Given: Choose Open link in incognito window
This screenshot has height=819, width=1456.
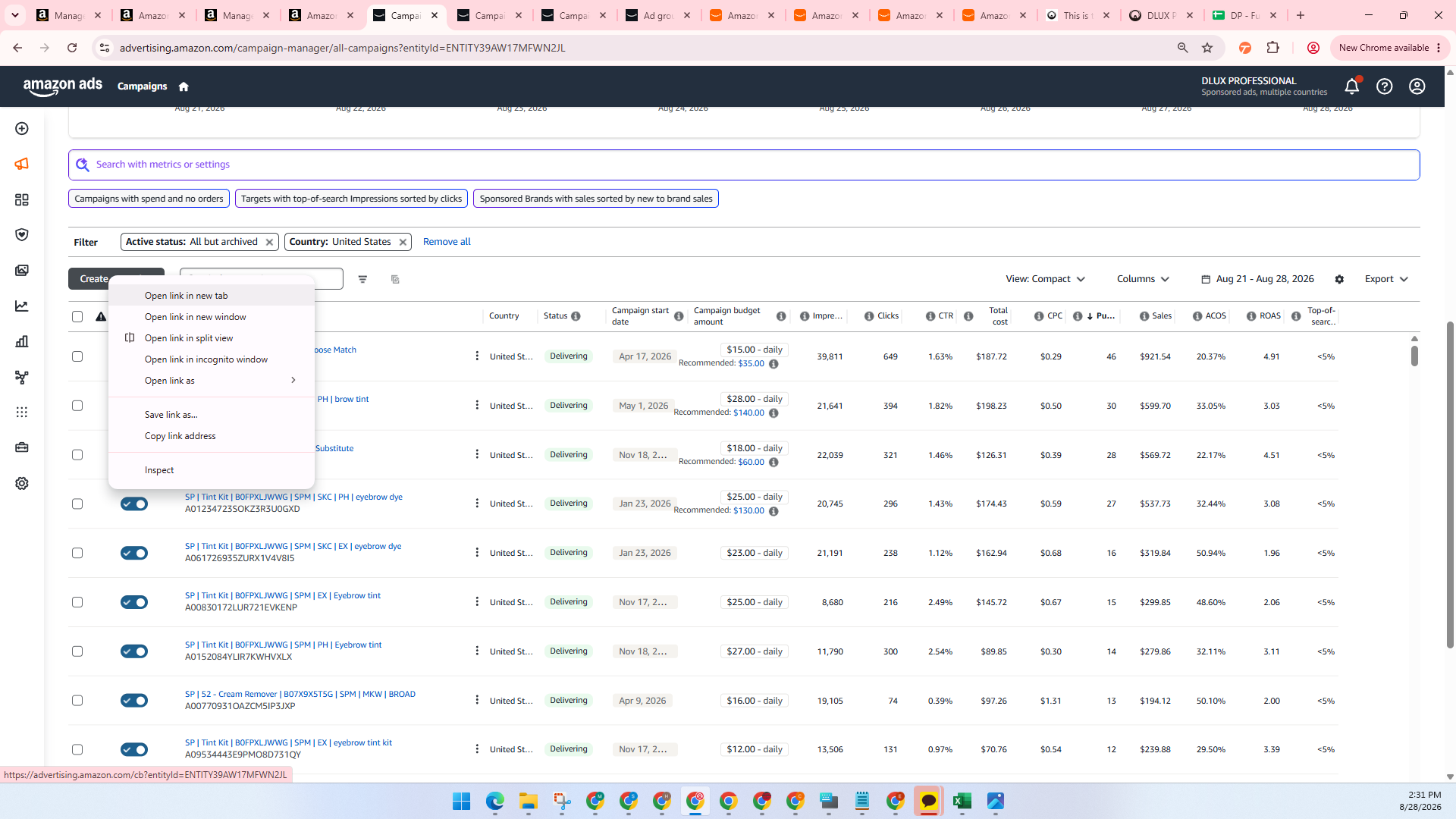Looking at the screenshot, I should pos(212,359).
